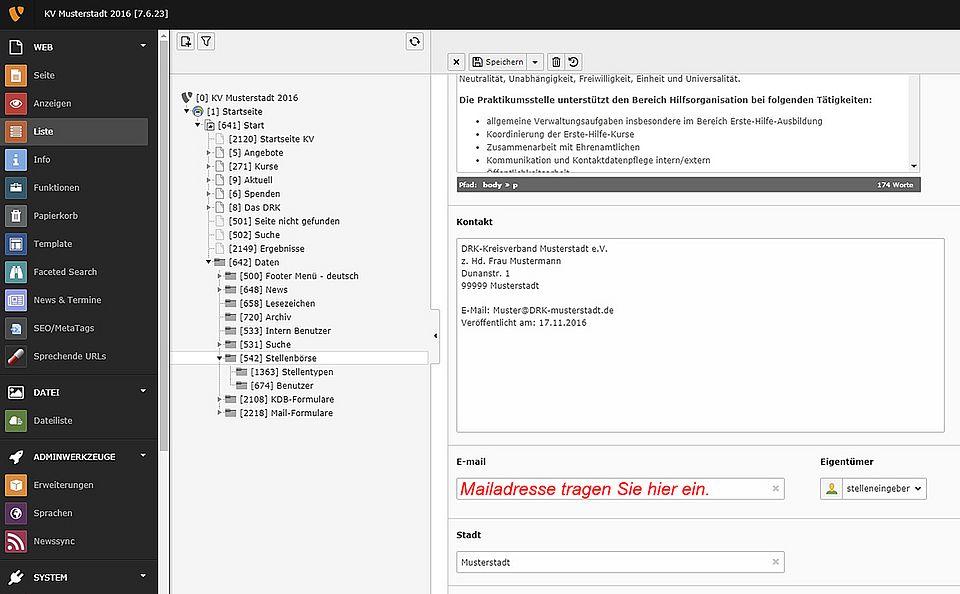Open the Faceted Search module
The width and height of the screenshot is (960, 594).
click(64, 272)
